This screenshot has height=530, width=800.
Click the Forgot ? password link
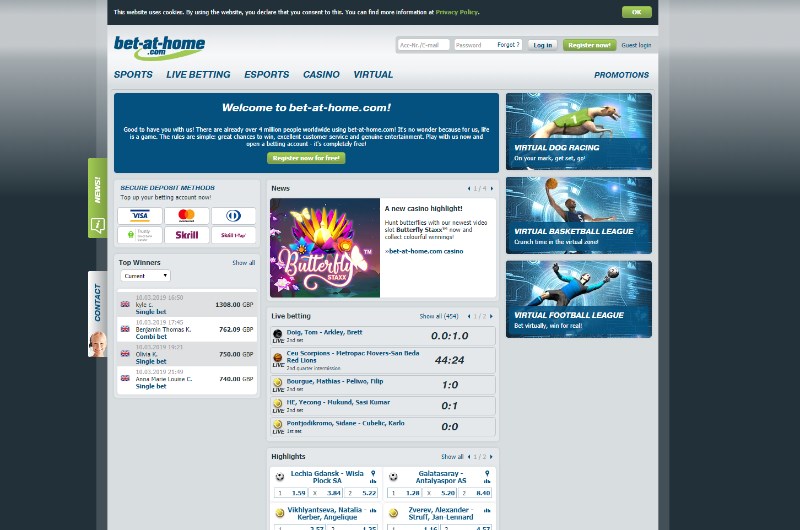(x=508, y=45)
